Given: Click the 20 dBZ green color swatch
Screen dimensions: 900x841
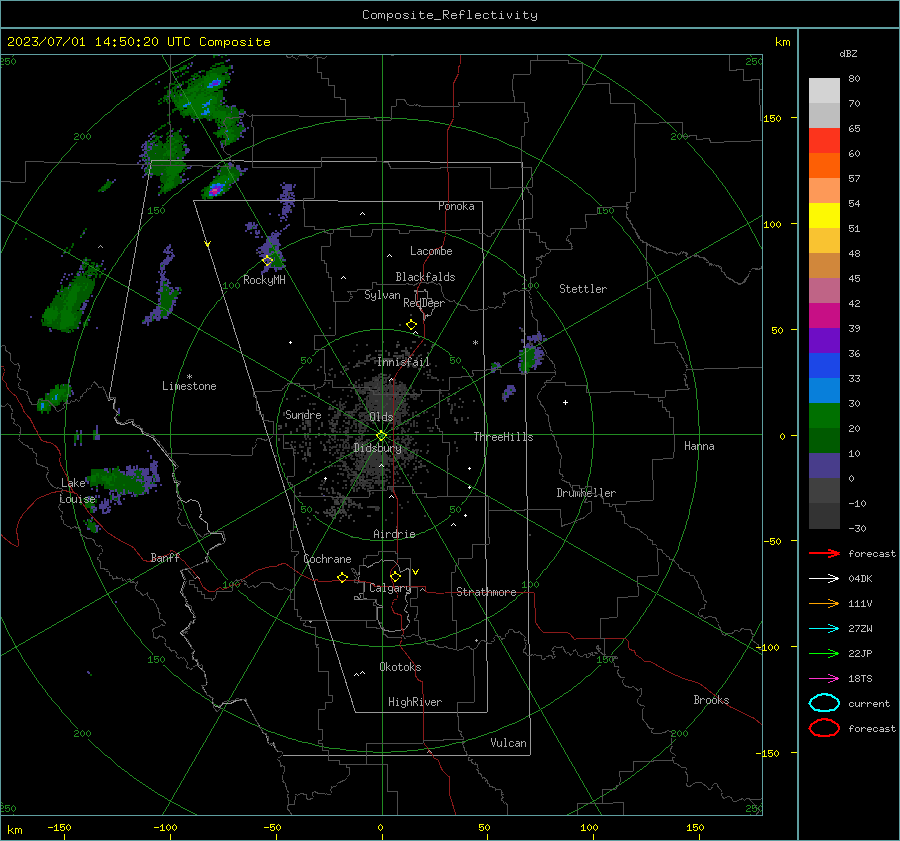Looking at the screenshot, I should [824, 415].
